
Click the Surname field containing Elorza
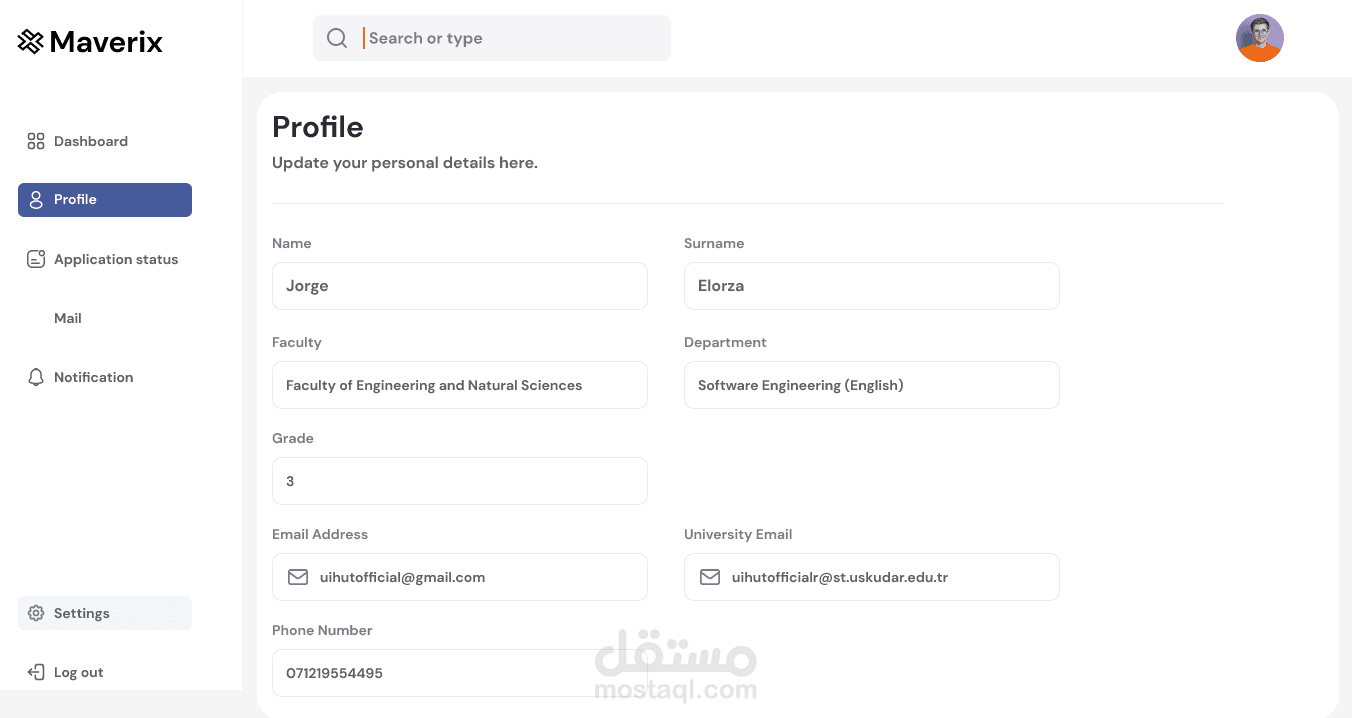(871, 286)
